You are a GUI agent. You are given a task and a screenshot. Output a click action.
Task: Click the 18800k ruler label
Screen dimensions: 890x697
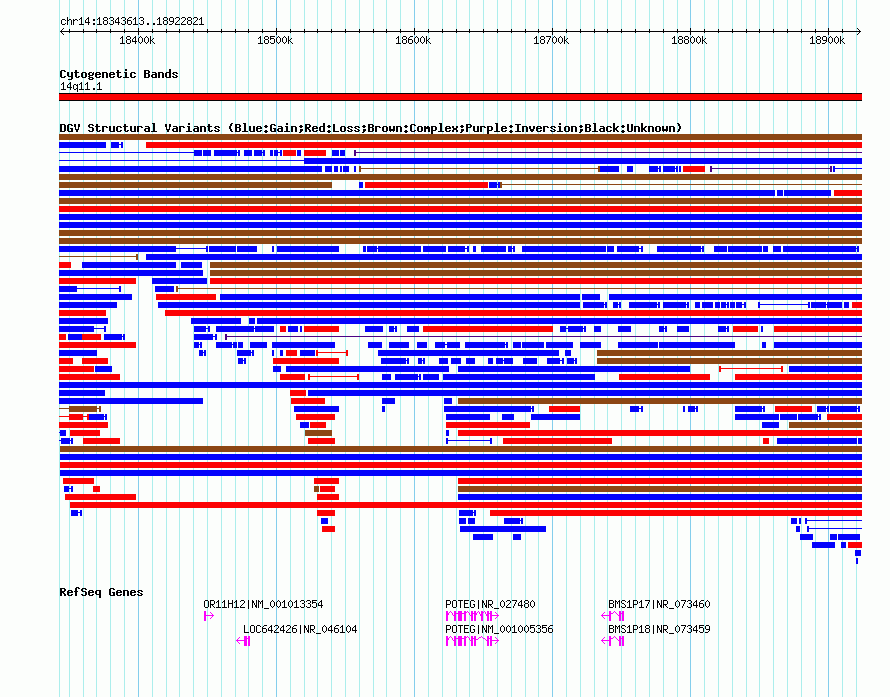689,40
